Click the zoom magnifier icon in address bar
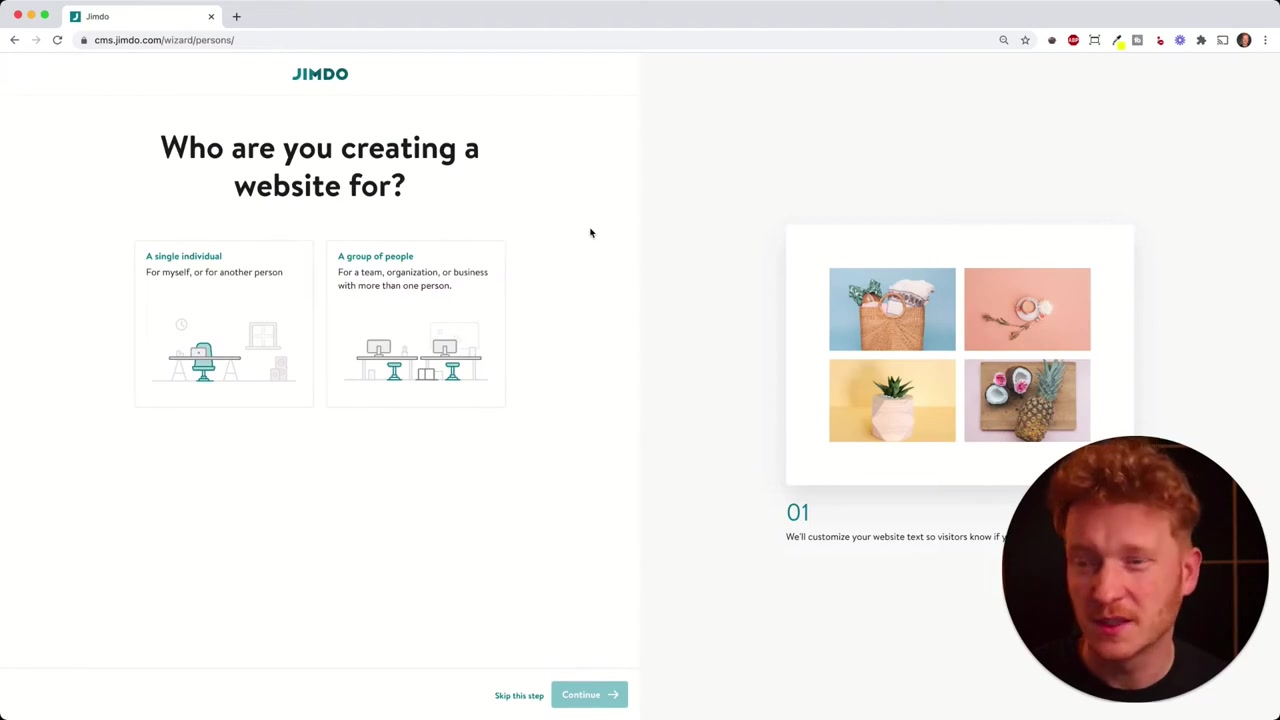Image resolution: width=1280 pixels, height=720 pixels. (x=1004, y=40)
